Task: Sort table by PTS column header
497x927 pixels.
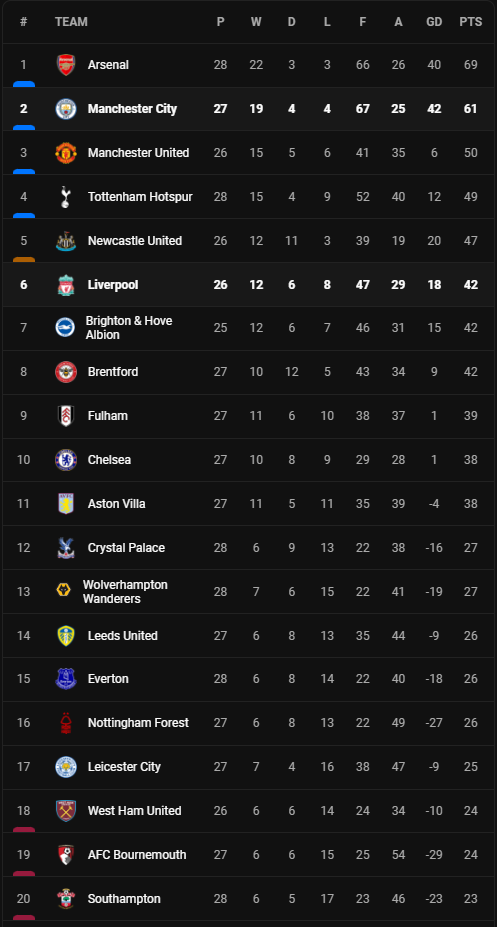Action: pos(470,22)
